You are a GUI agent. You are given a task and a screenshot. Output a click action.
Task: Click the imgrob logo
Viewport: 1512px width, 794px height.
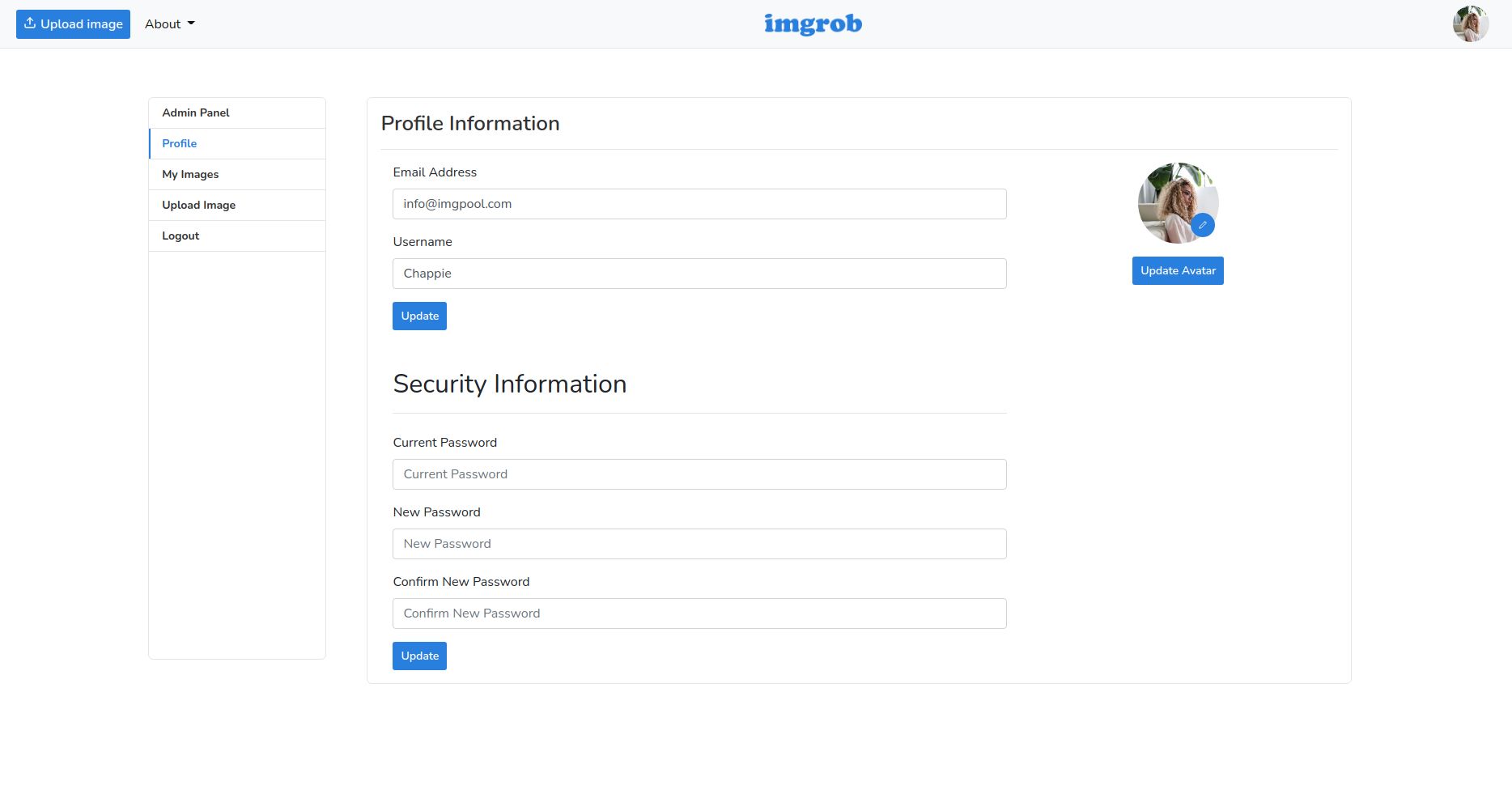(x=813, y=24)
